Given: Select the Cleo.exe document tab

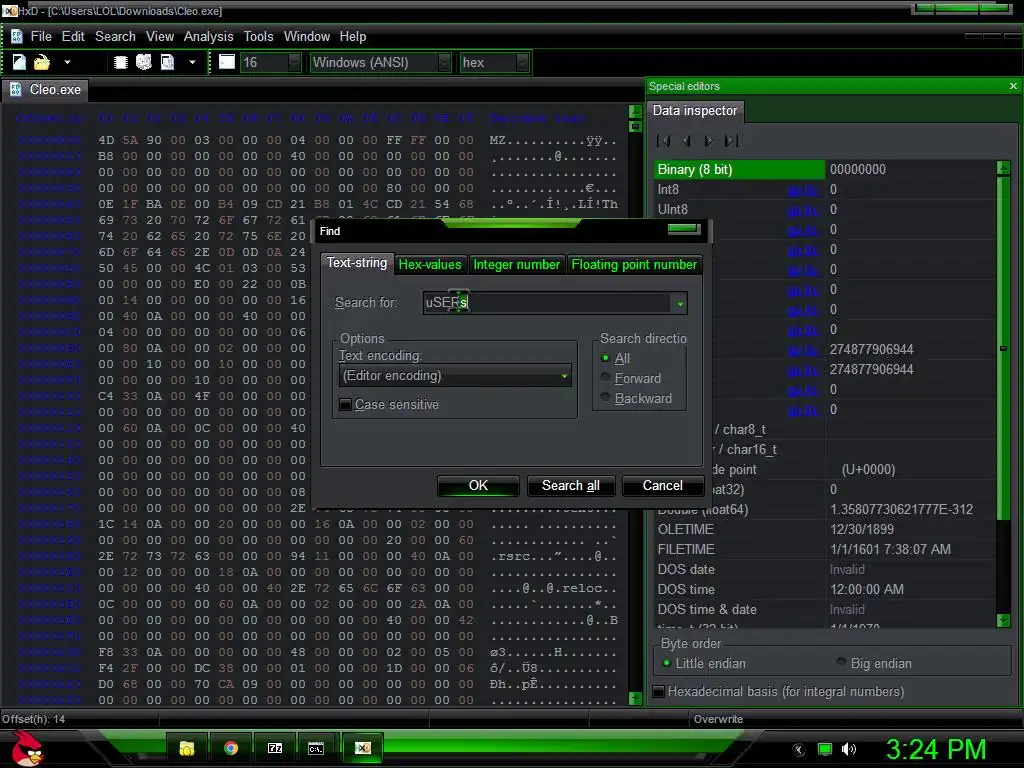Looking at the screenshot, I should [46, 89].
